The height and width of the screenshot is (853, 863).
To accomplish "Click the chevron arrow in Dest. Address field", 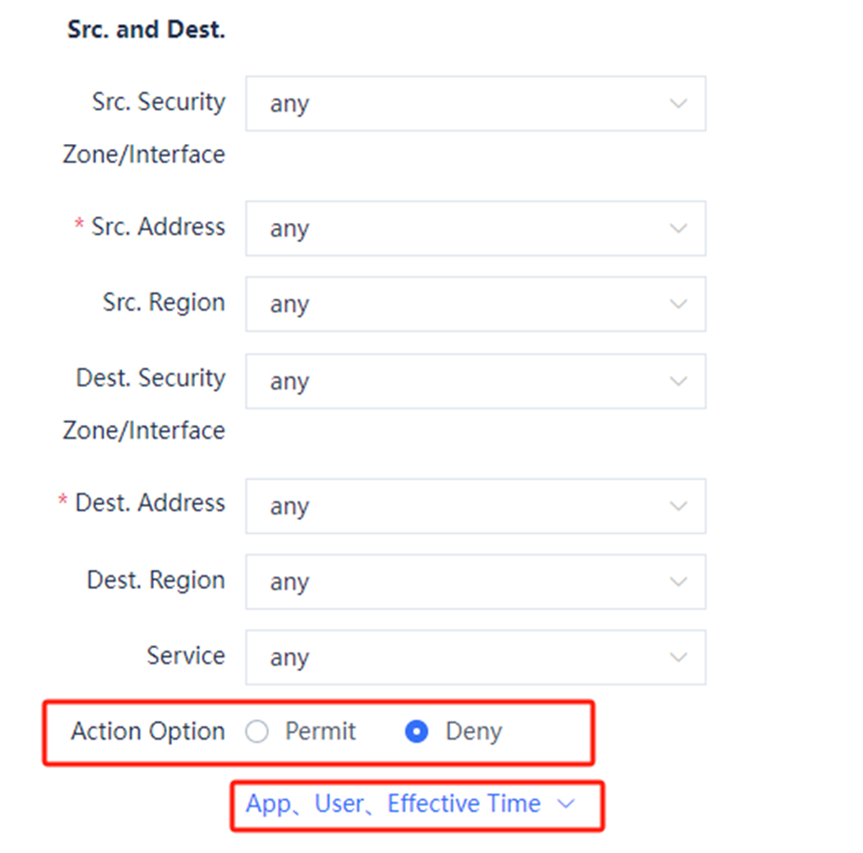I will [679, 507].
